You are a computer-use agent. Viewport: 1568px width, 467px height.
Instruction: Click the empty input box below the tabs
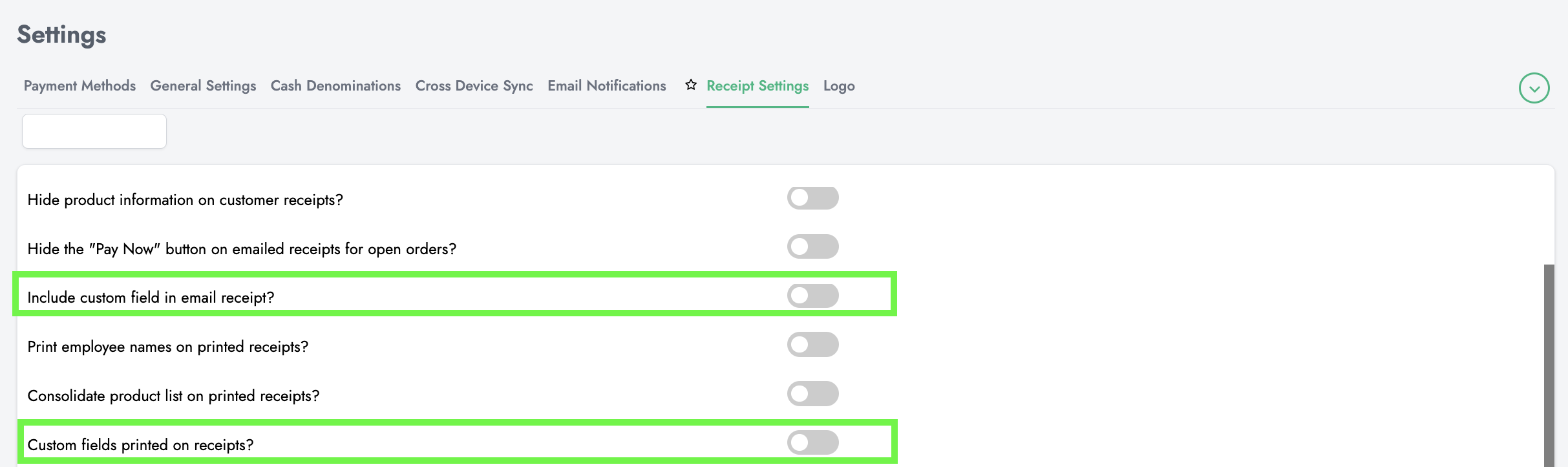point(94,131)
